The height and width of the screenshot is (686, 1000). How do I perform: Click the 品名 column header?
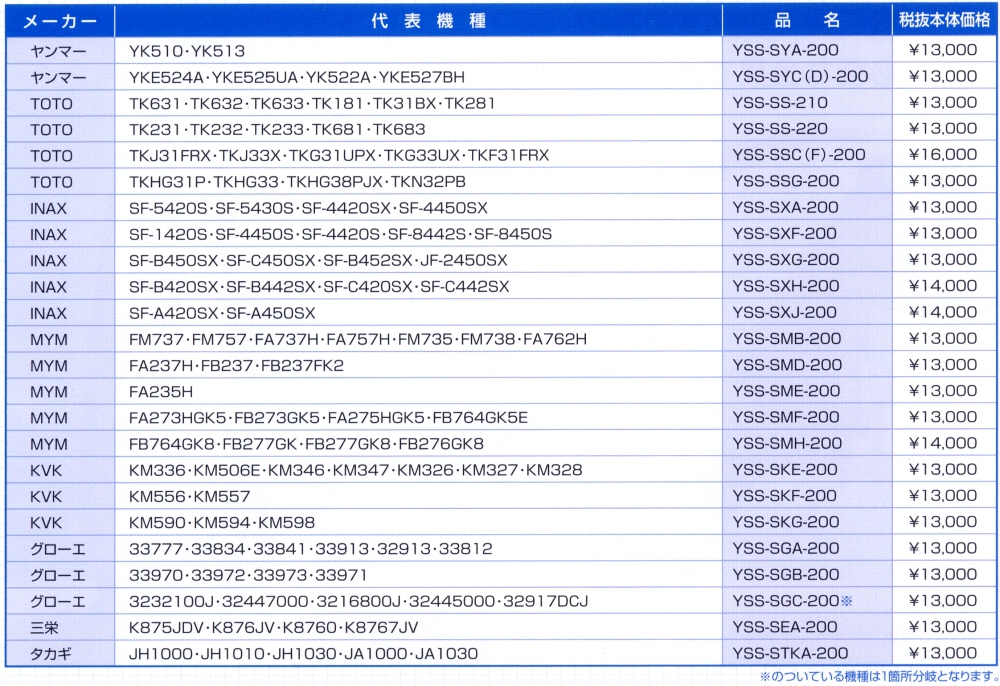[807, 21]
